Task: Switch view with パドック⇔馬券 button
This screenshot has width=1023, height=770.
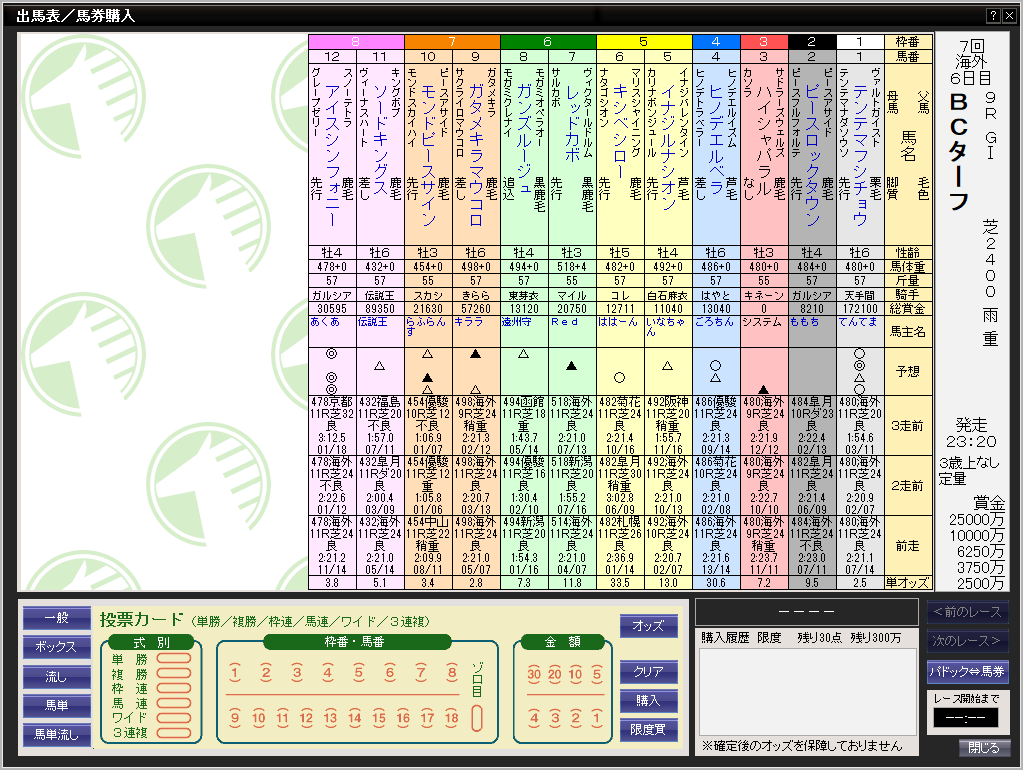Action: pos(968,671)
